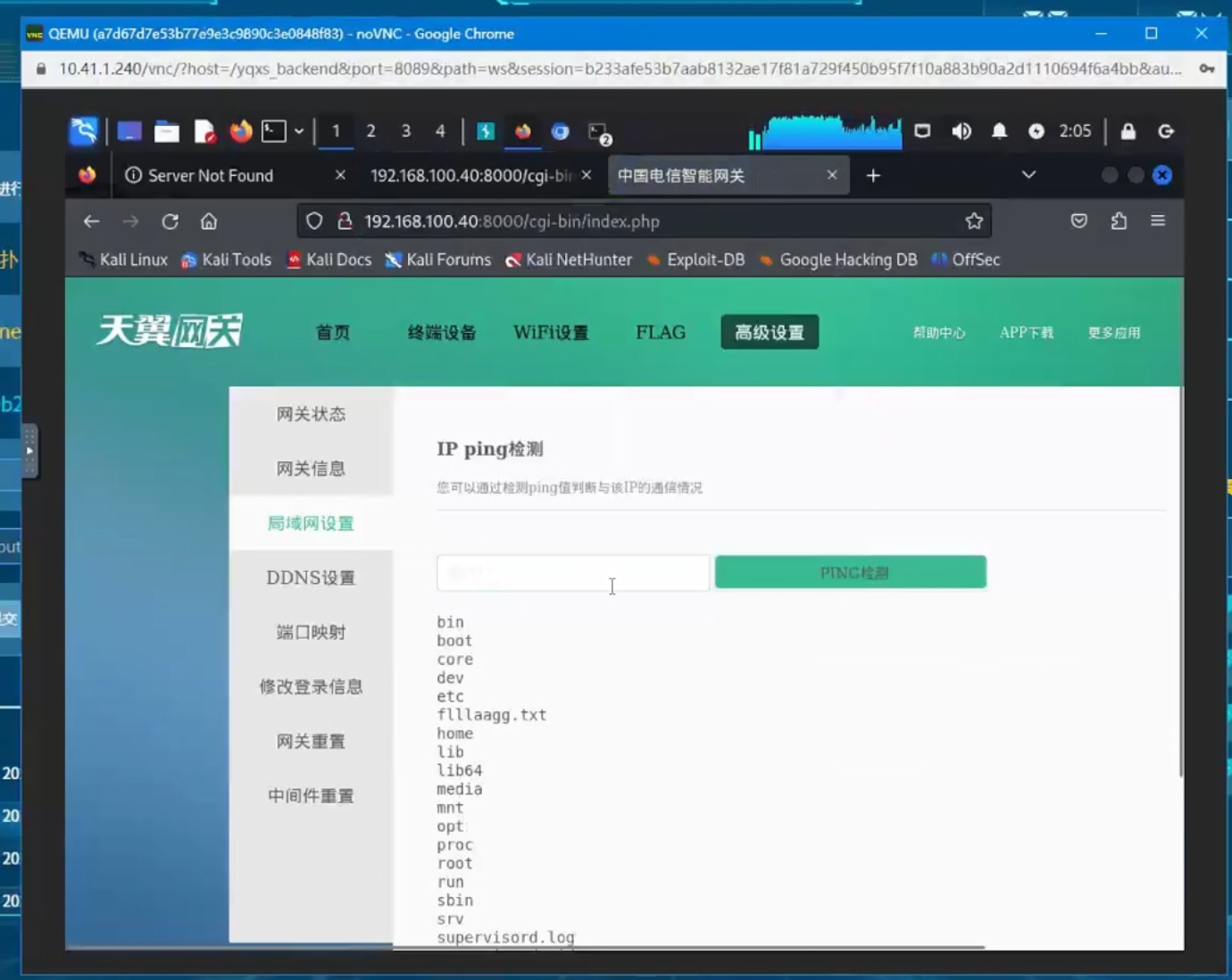Viewport: 1232px width, 980px height.
Task: Select 端口映射 in the sidebar
Action: point(311,632)
